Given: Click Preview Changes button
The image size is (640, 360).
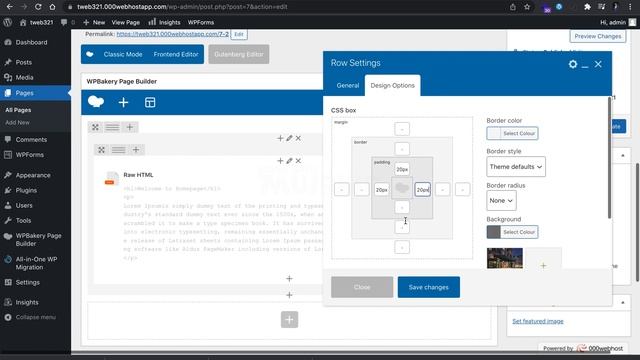Looking at the screenshot, I should click(598, 36).
